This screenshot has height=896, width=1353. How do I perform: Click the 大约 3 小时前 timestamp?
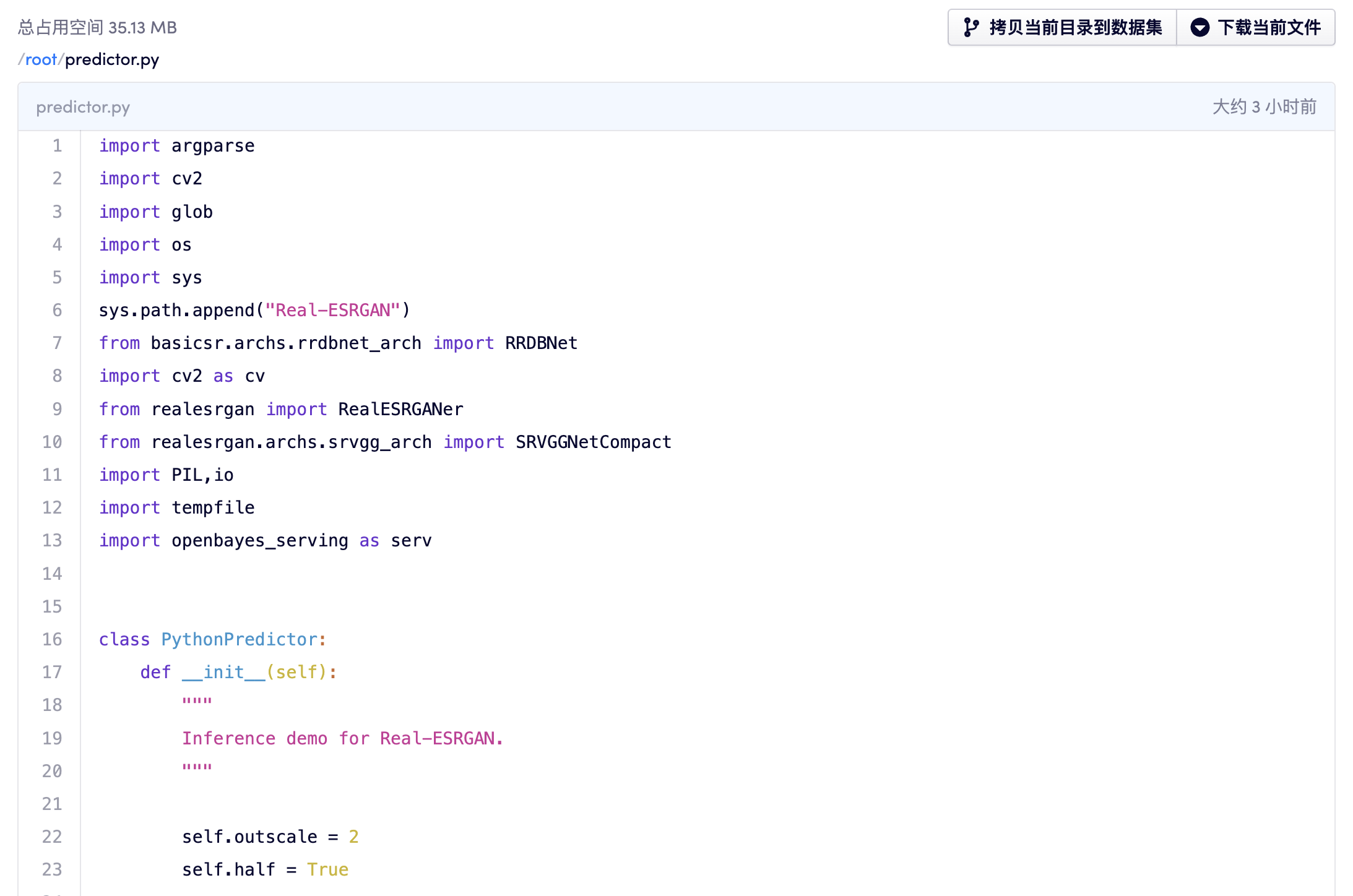click(x=1264, y=107)
